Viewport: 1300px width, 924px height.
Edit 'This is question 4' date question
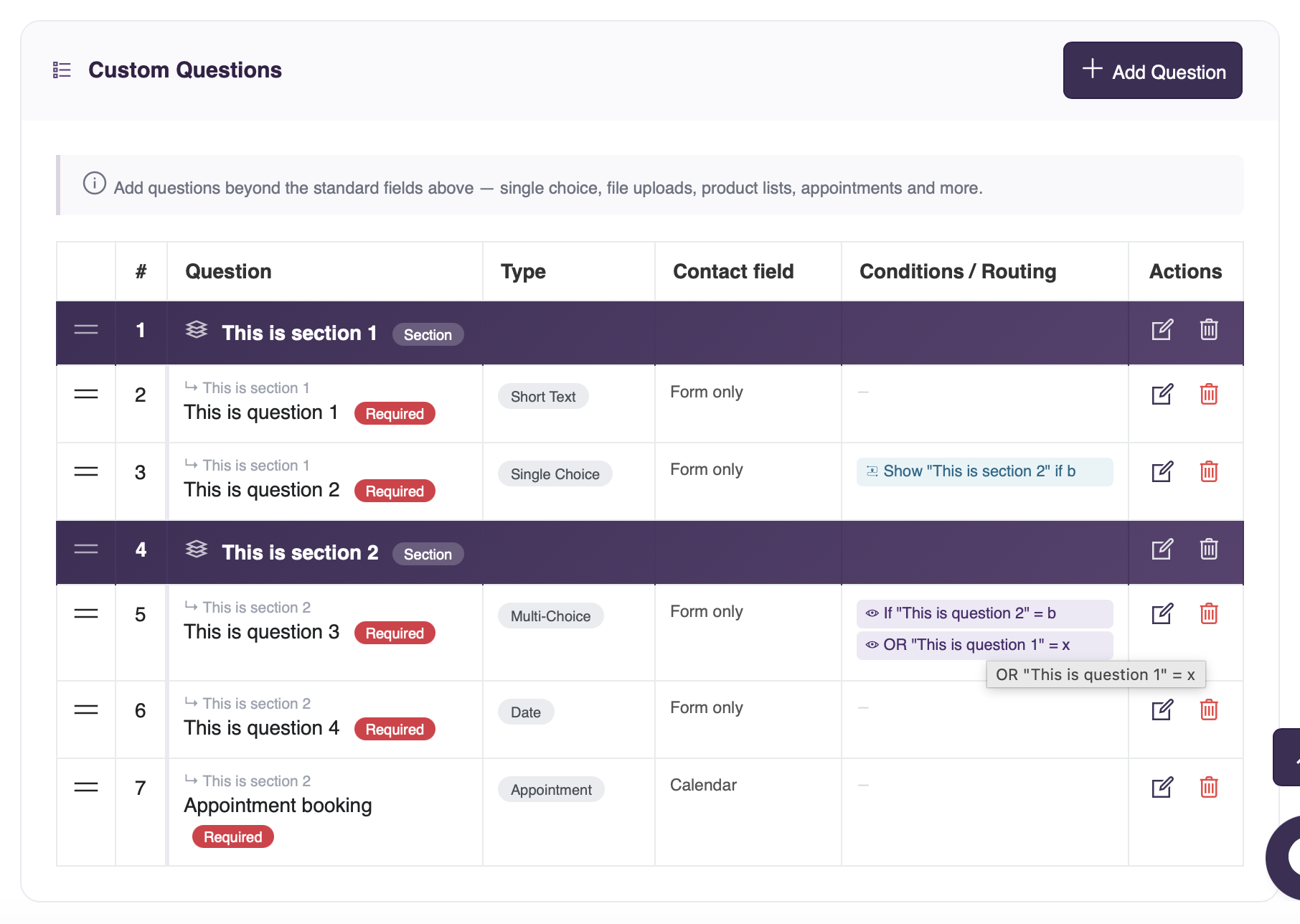1162,710
